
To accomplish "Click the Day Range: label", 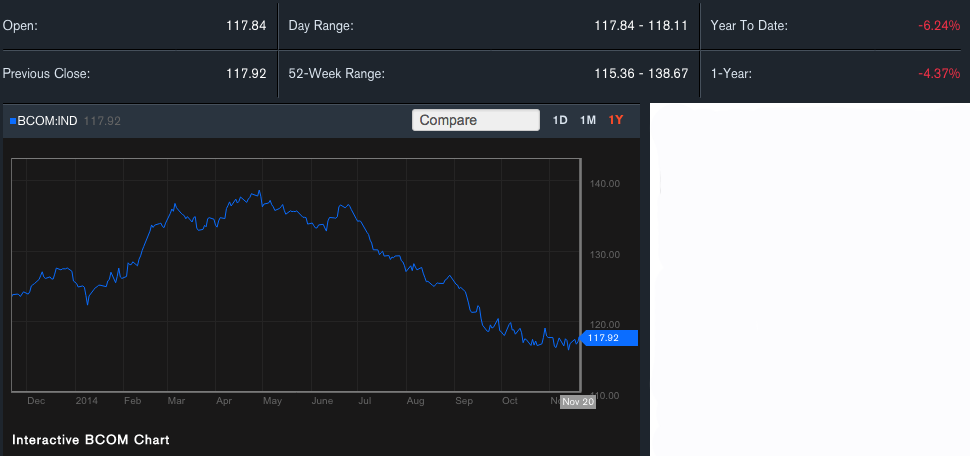I will [x=321, y=26].
